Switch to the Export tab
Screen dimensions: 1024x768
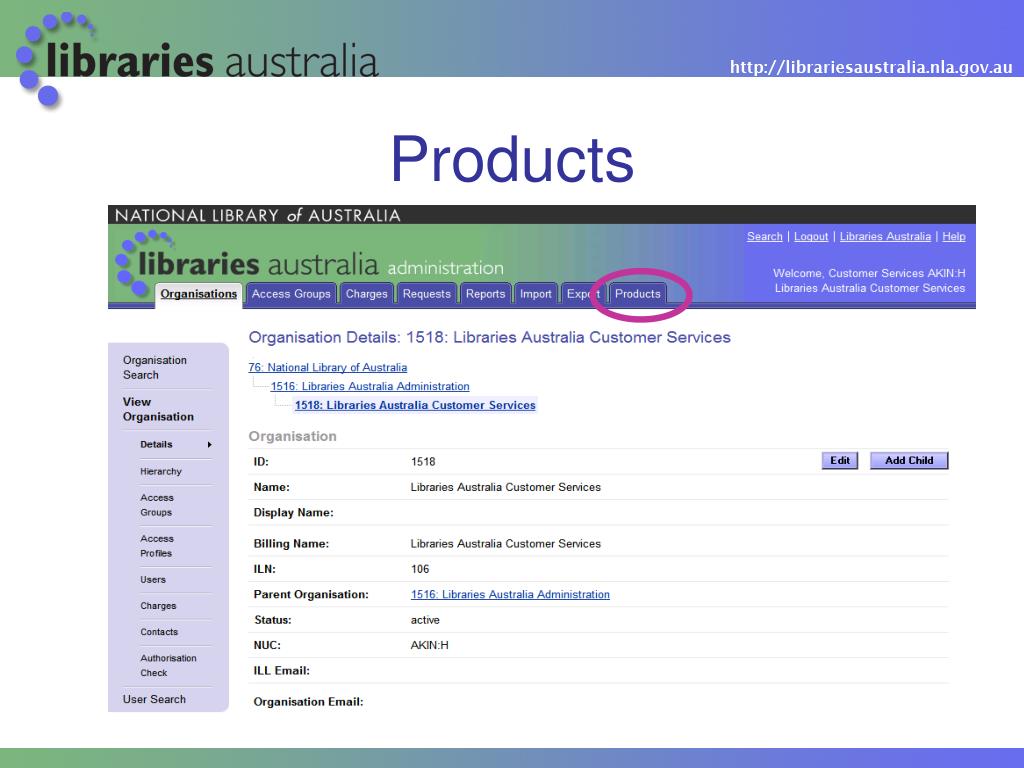(x=583, y=294)
